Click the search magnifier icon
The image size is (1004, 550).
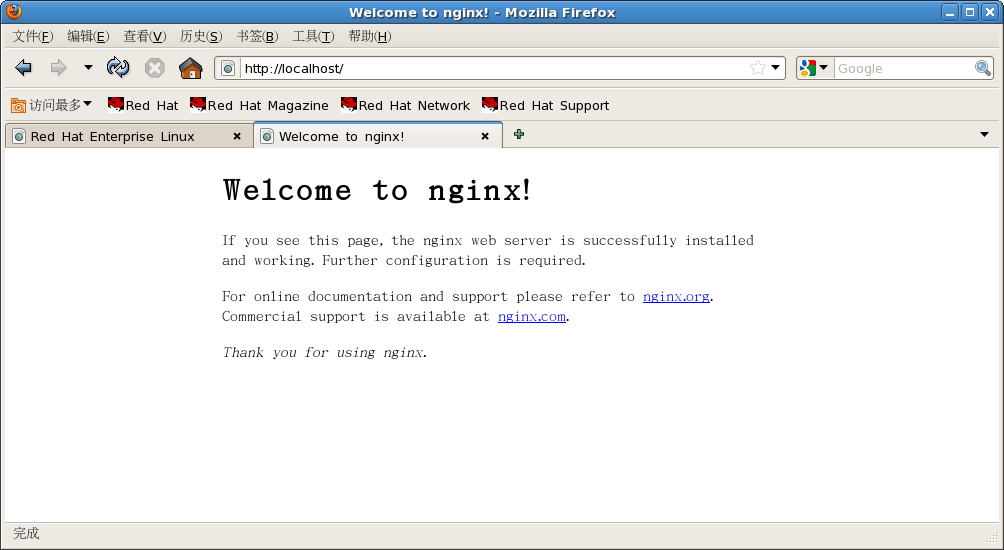pos(983,68)
